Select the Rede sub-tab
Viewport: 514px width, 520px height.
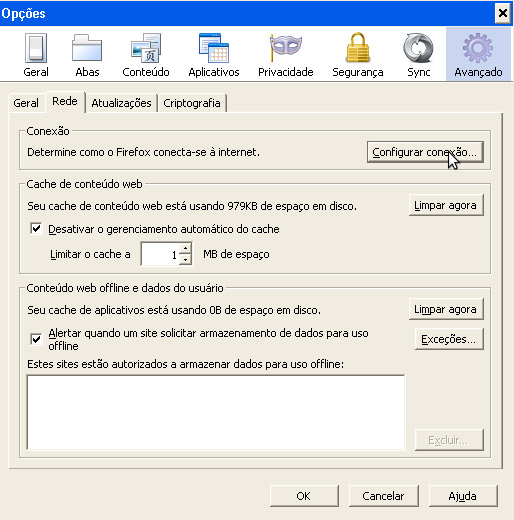[65, 102]
